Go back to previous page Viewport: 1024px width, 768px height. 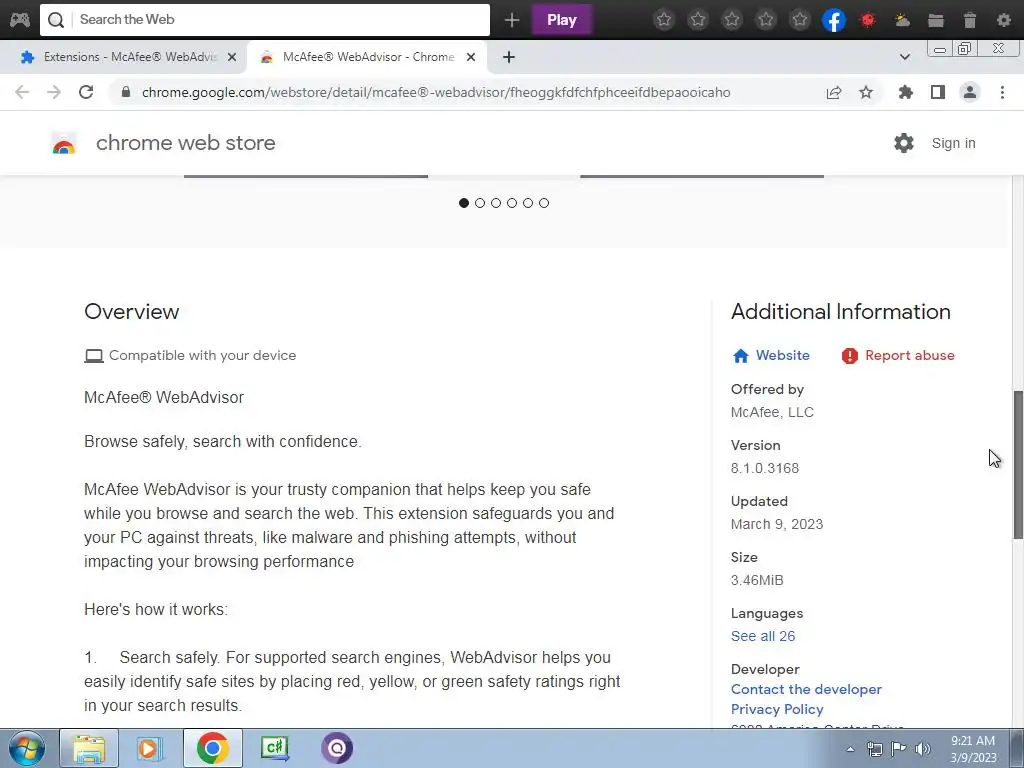[x=22, y=93]
